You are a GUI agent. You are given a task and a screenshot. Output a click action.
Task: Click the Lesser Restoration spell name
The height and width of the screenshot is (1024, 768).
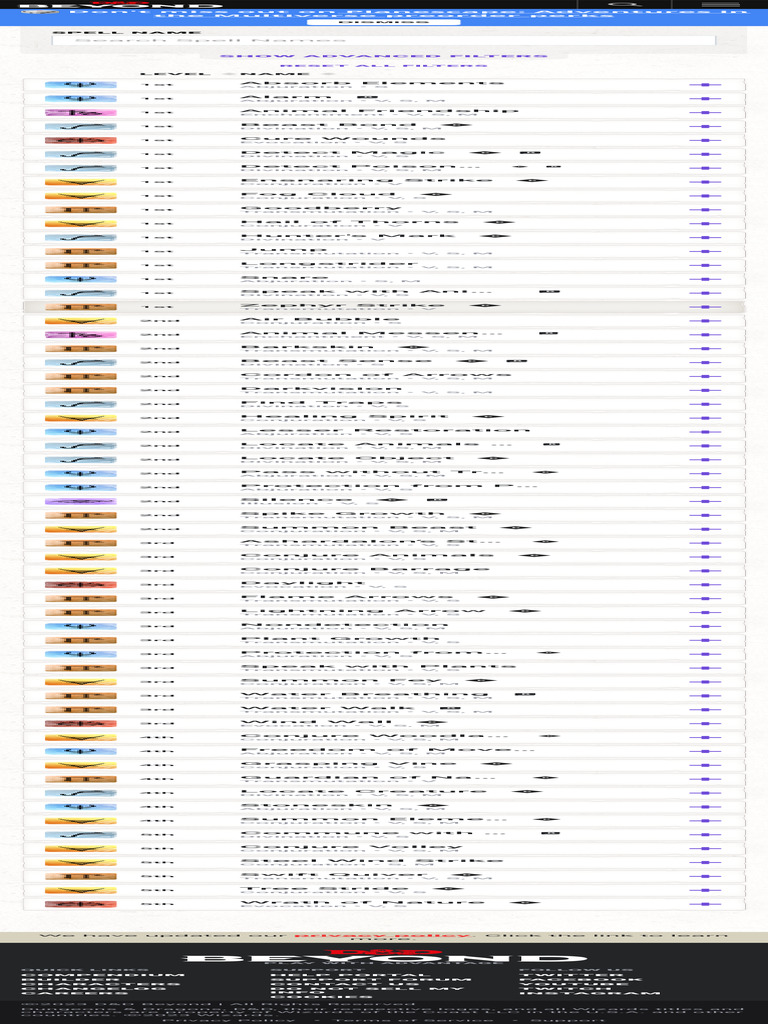point(385,430)
